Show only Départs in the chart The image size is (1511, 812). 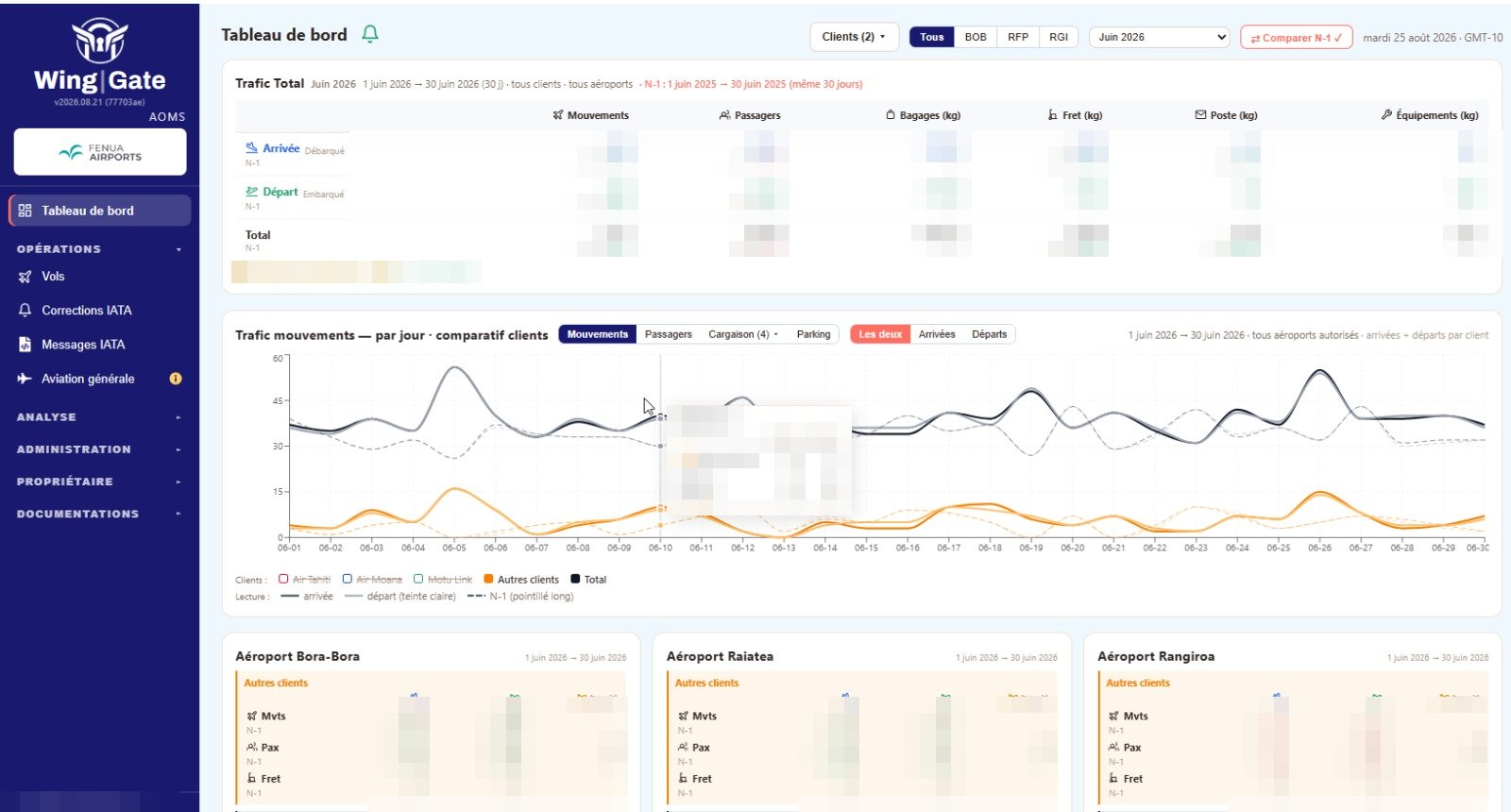(989, 334)
